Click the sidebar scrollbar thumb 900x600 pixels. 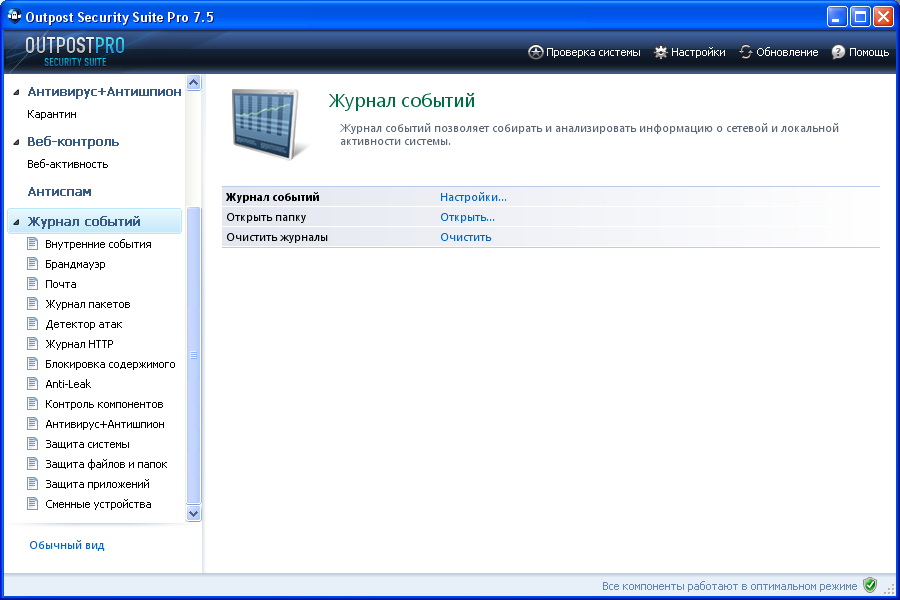(x=193, y=355)
